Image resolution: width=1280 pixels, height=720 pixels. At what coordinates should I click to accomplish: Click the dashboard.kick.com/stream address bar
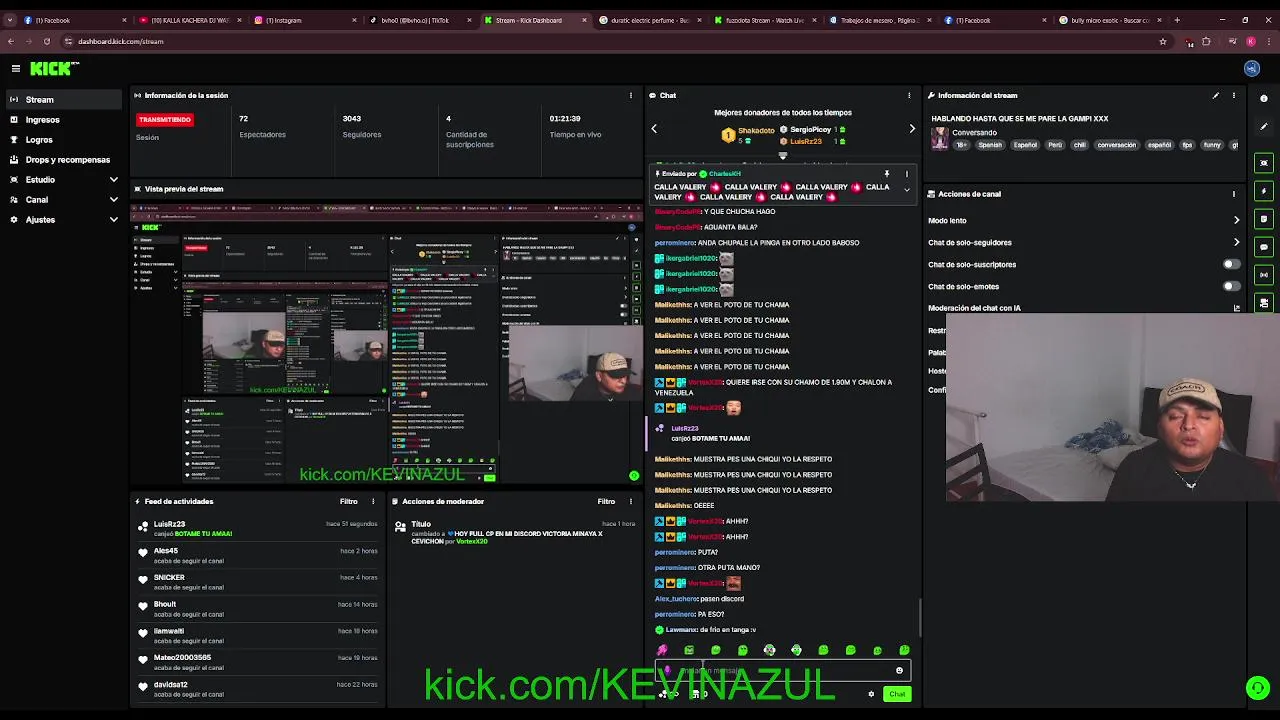pos(120,42)
